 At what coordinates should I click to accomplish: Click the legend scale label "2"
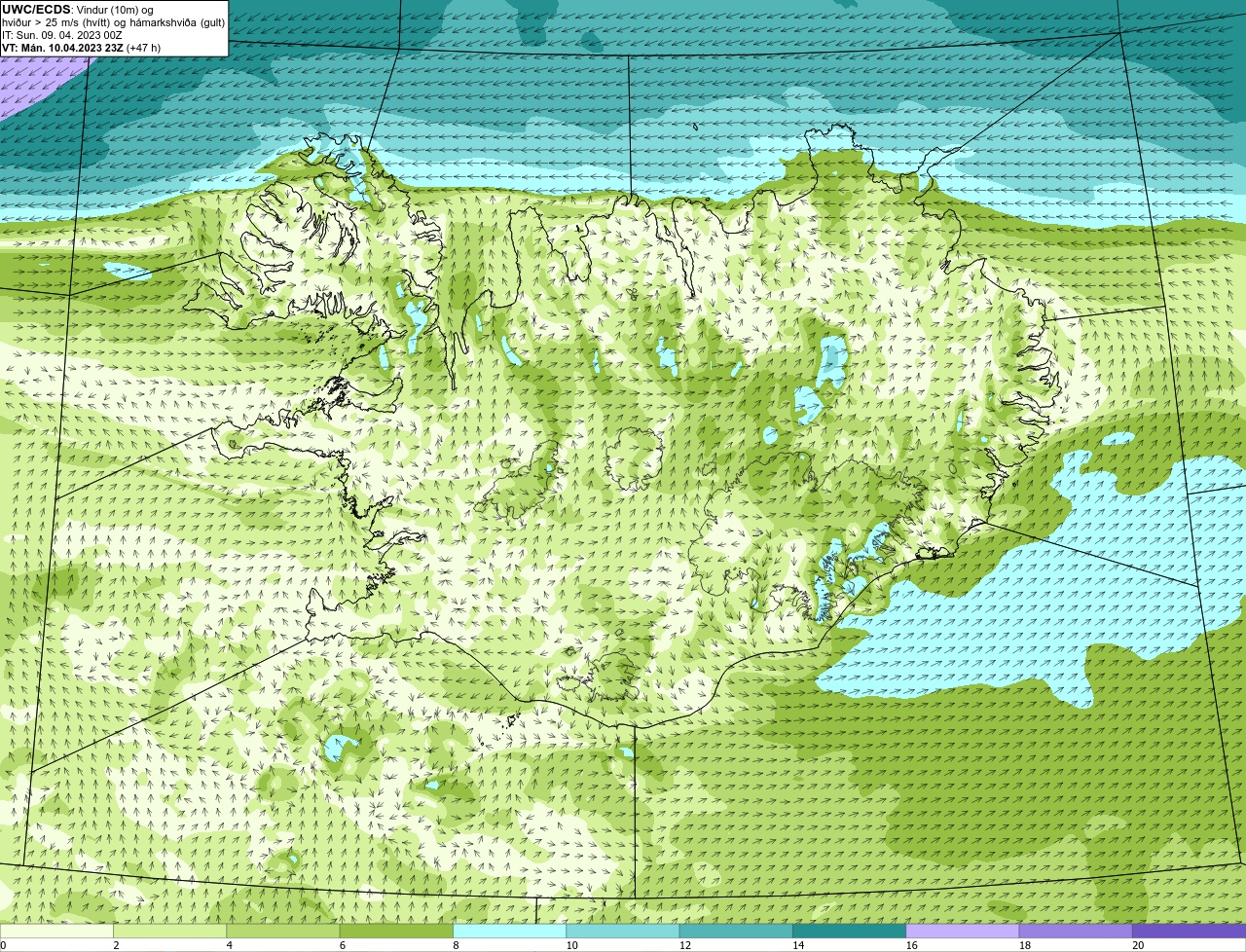point(116,945)
